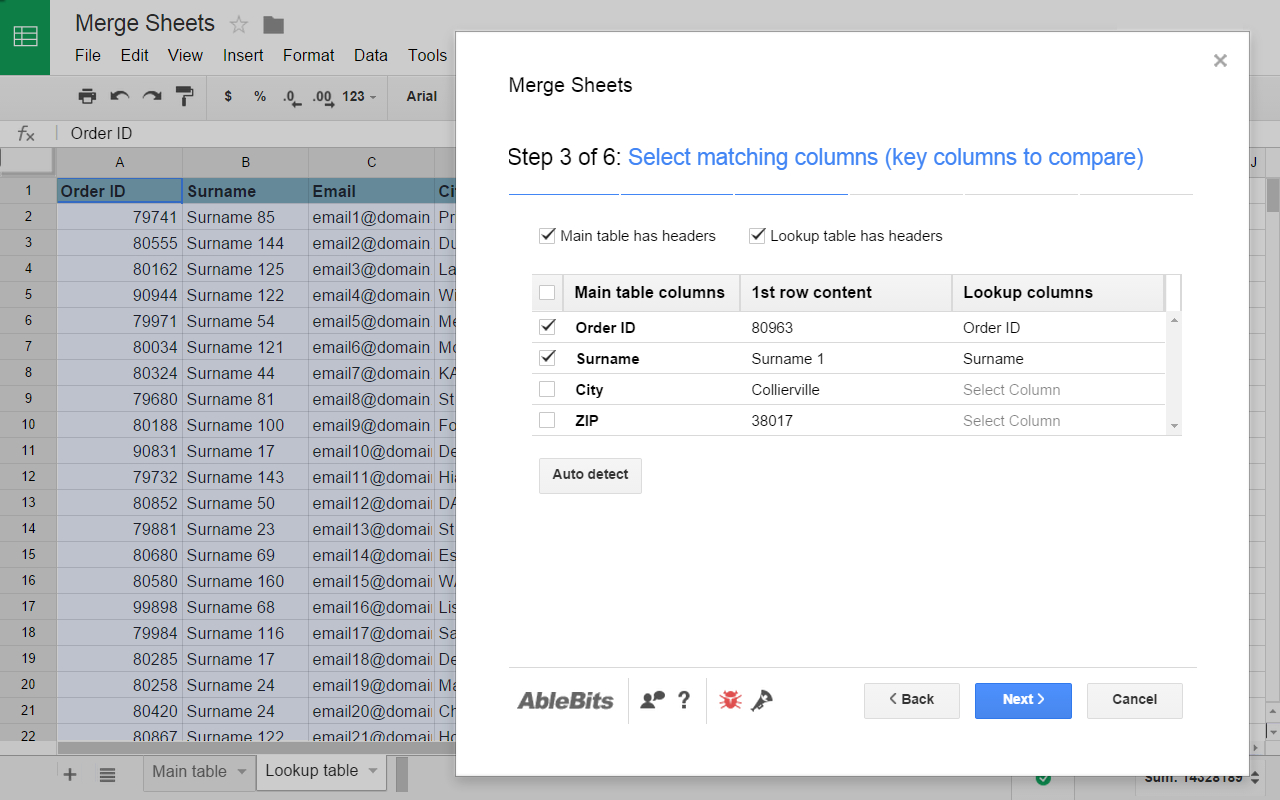Click the red bug report icon
Viewport: 1280px width, 800px height.
(730, 700)
